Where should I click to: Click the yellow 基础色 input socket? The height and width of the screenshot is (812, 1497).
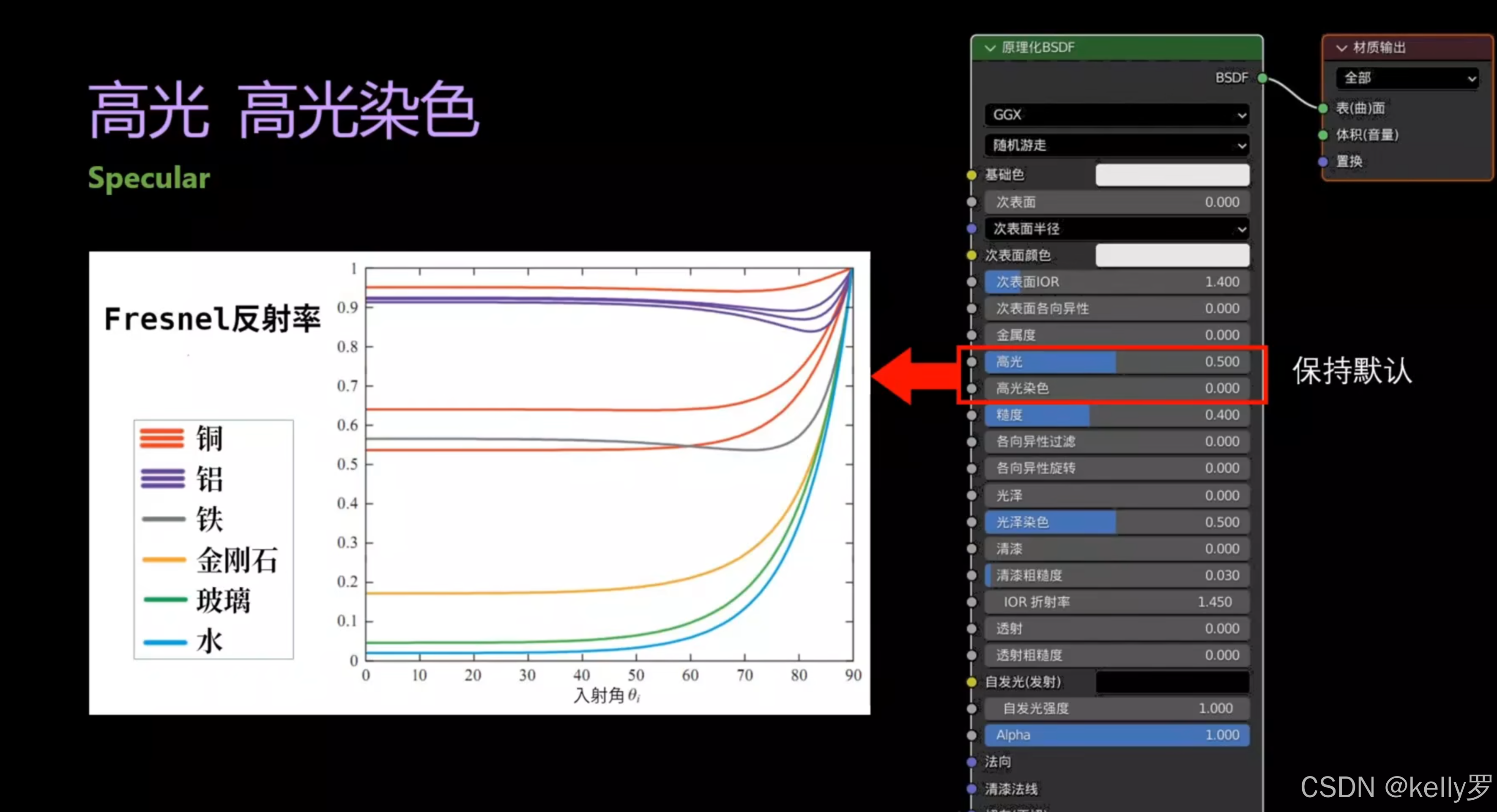tap(972, 175)
